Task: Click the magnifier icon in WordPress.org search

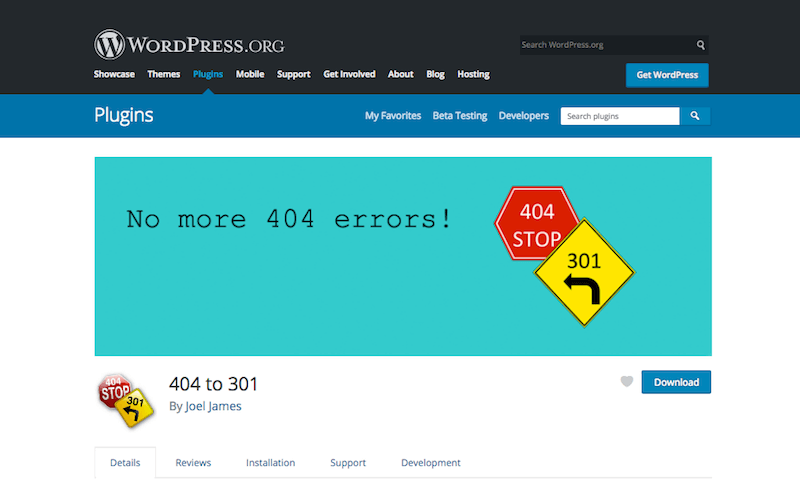Action: coord(701,45)
